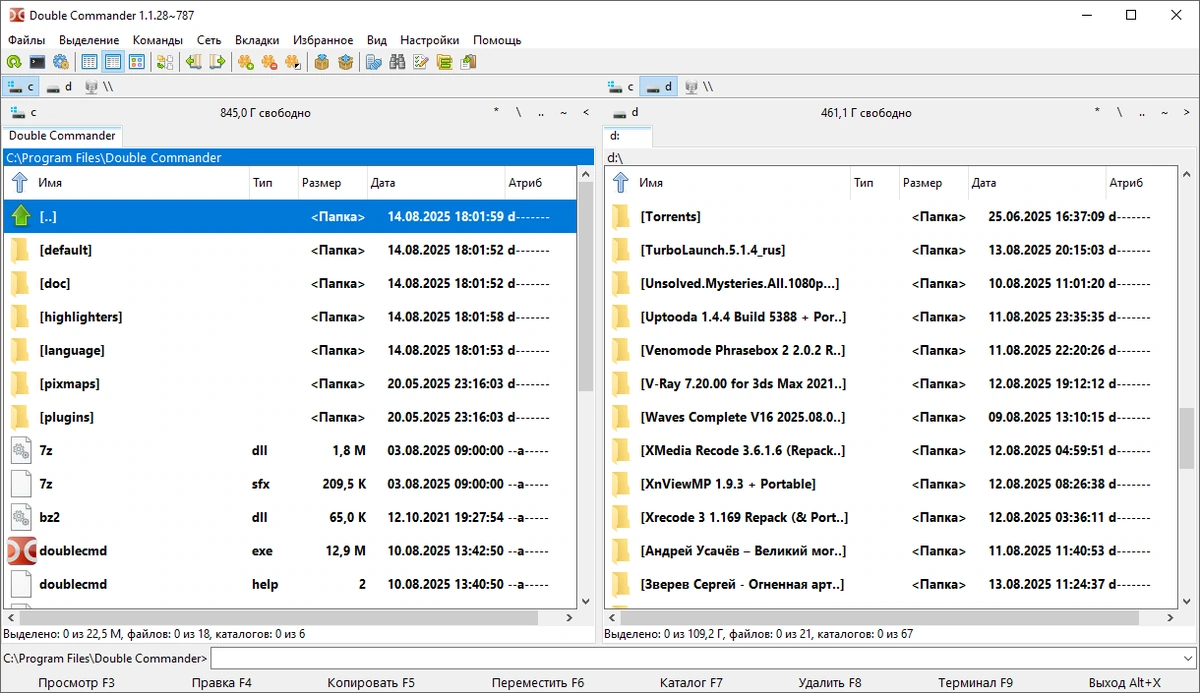
Task: Toggle the highlighted Columns view mode
Action: click(x=113, y=62)
